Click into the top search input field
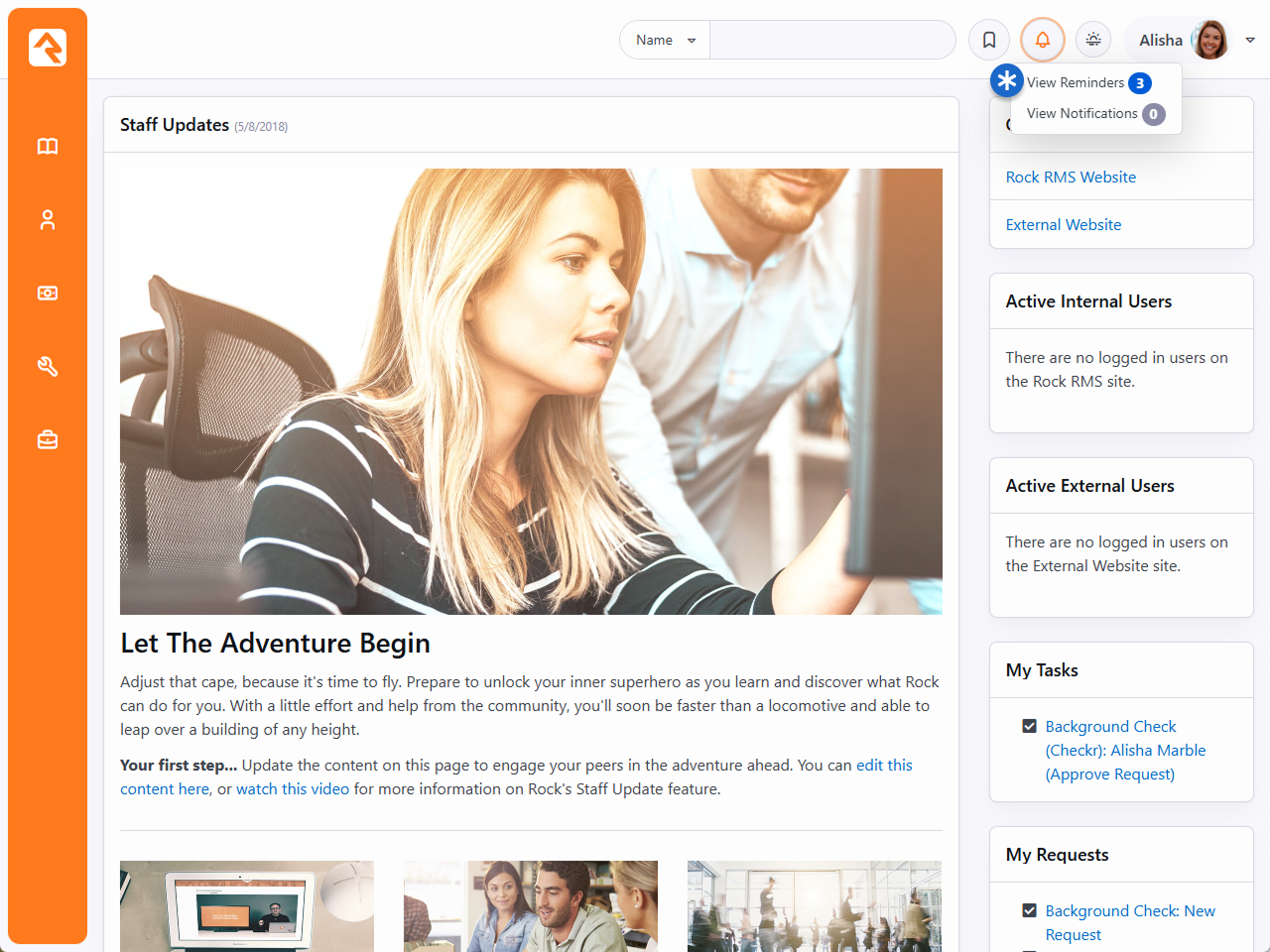Image resolution: width=1270 pixels, height=952 pixels. point(831,41)
